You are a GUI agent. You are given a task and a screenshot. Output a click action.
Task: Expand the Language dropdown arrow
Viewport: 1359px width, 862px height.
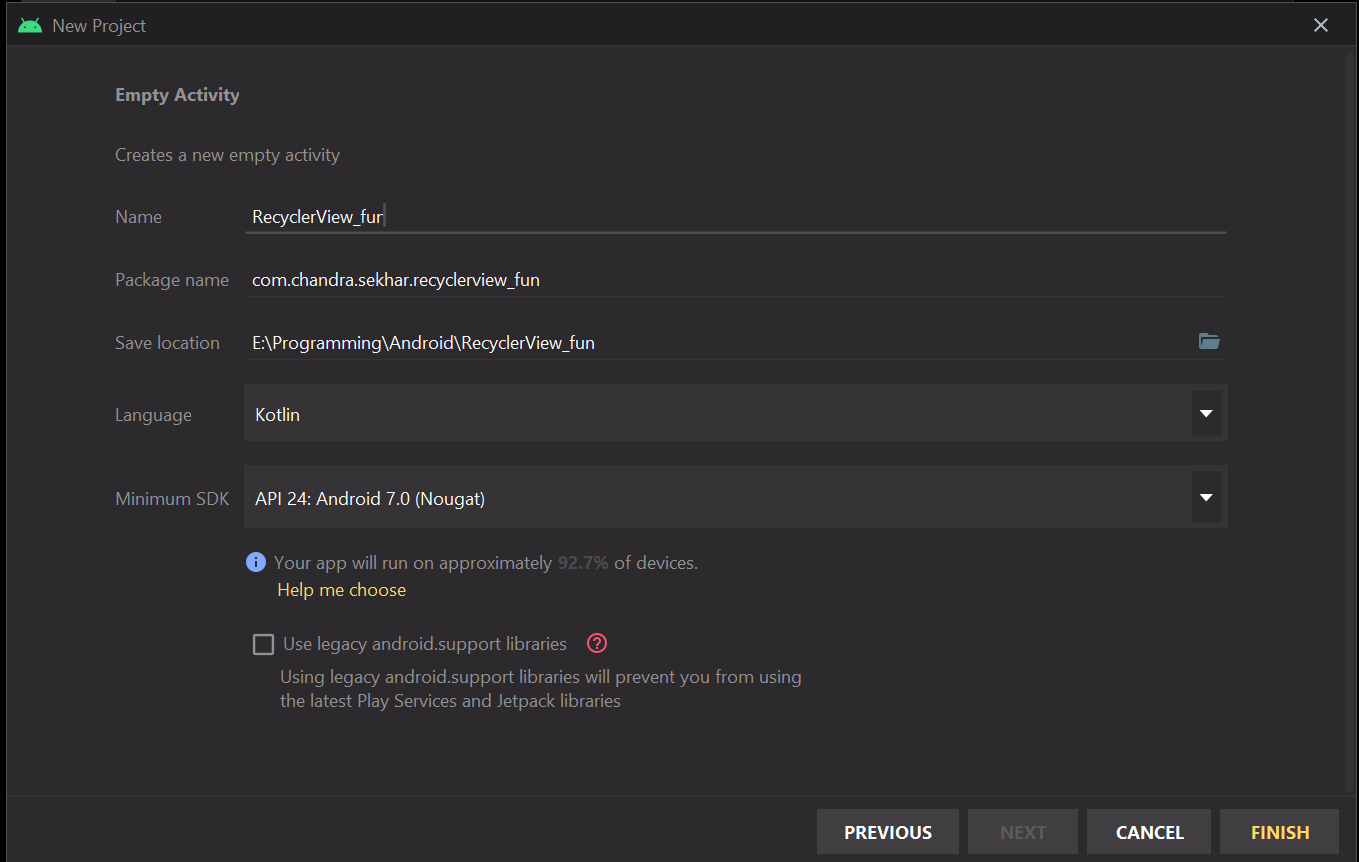1206,414
